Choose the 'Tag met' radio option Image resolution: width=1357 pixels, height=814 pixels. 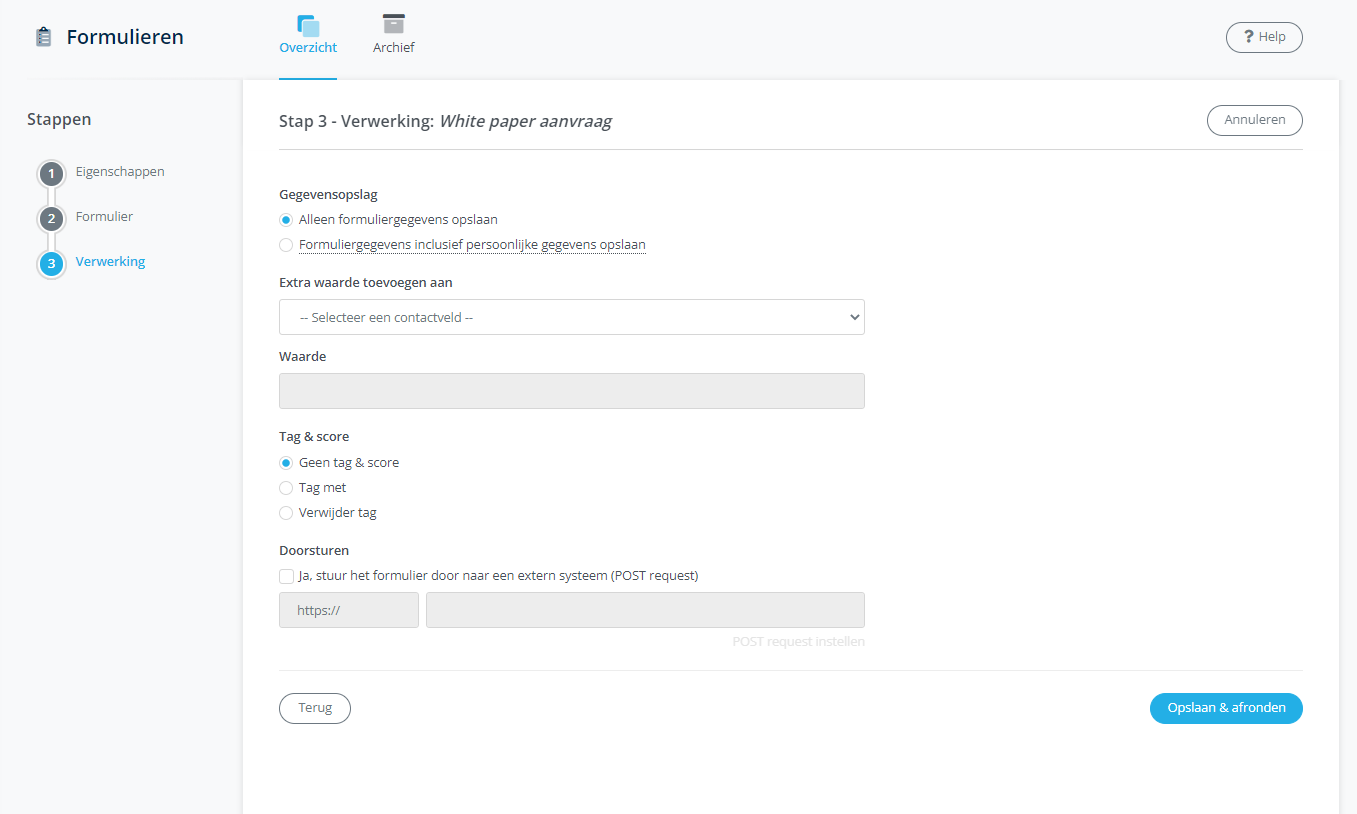pyautogui.click(x=286, y=488)
